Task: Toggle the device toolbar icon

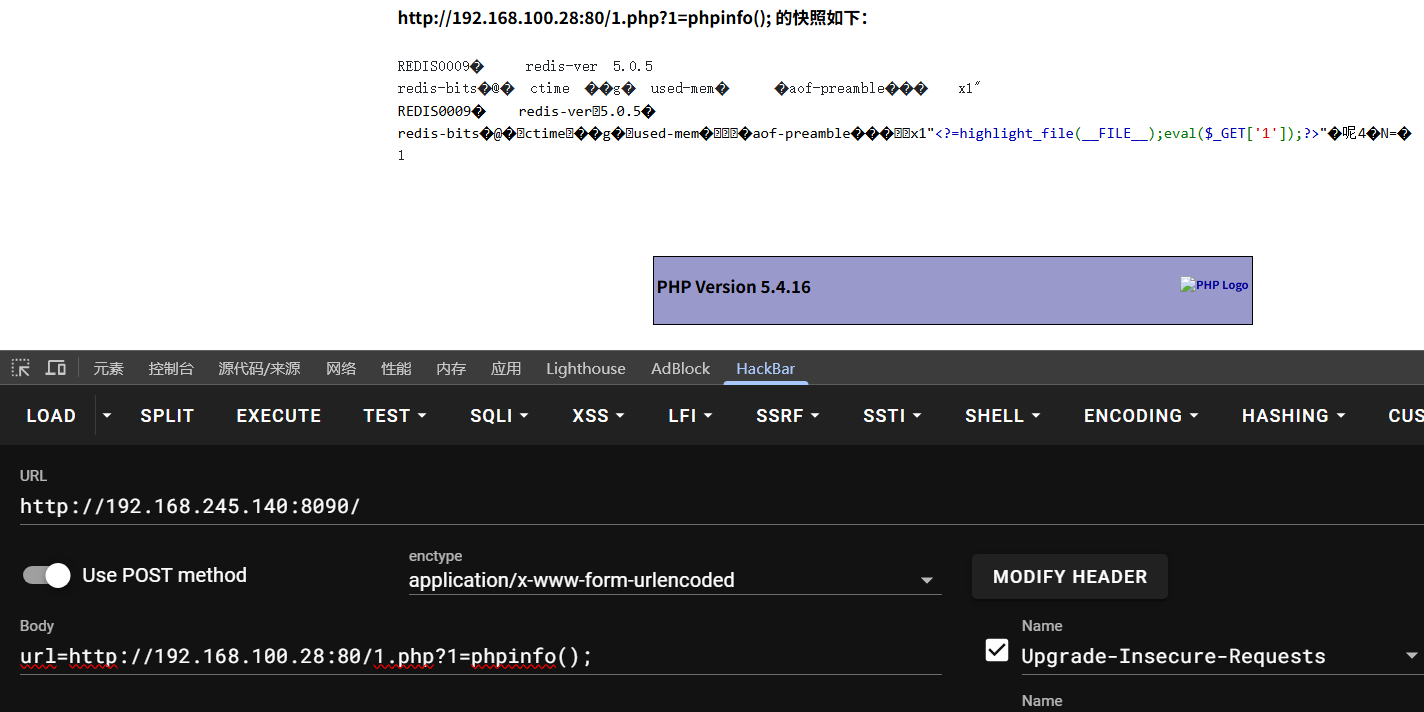Action: 56,368
